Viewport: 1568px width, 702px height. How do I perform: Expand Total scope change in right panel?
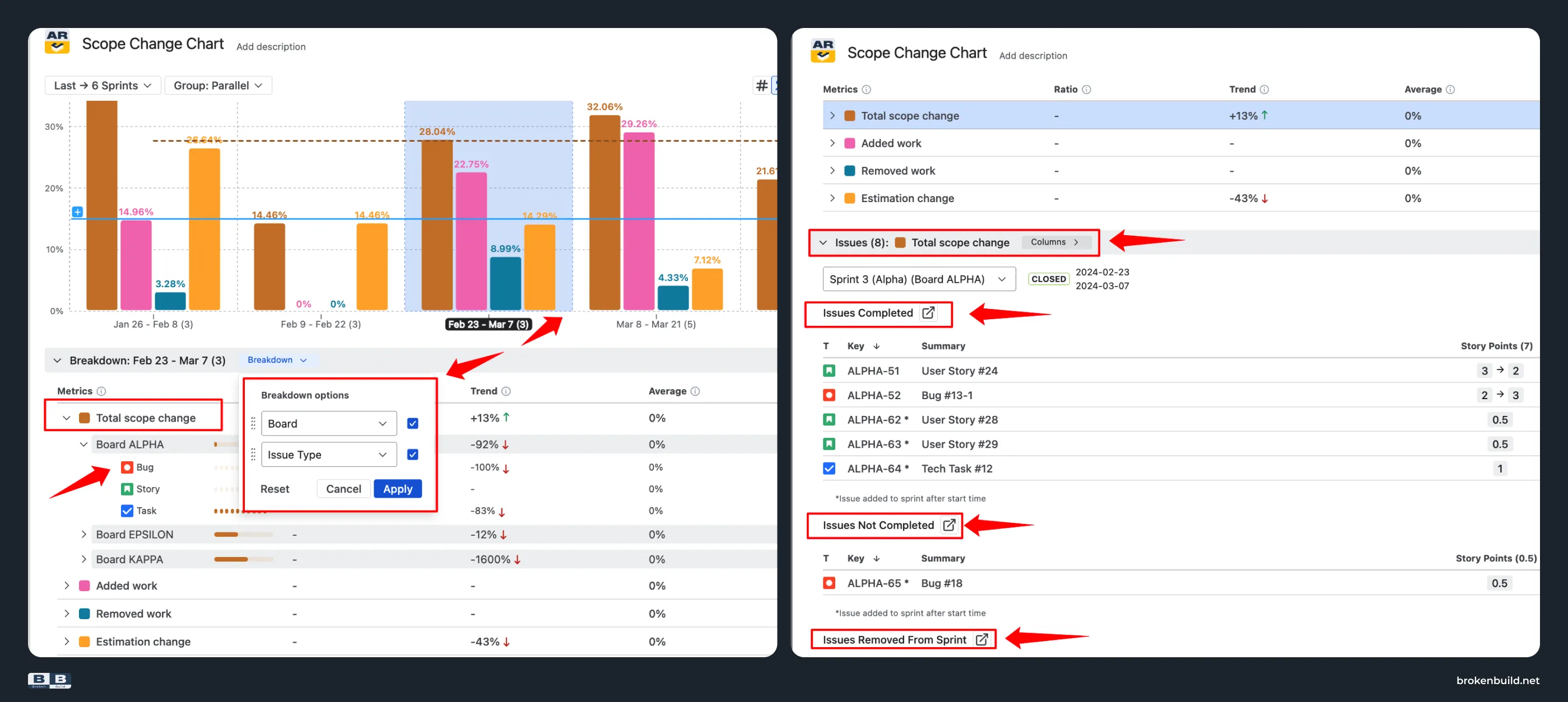832,115
